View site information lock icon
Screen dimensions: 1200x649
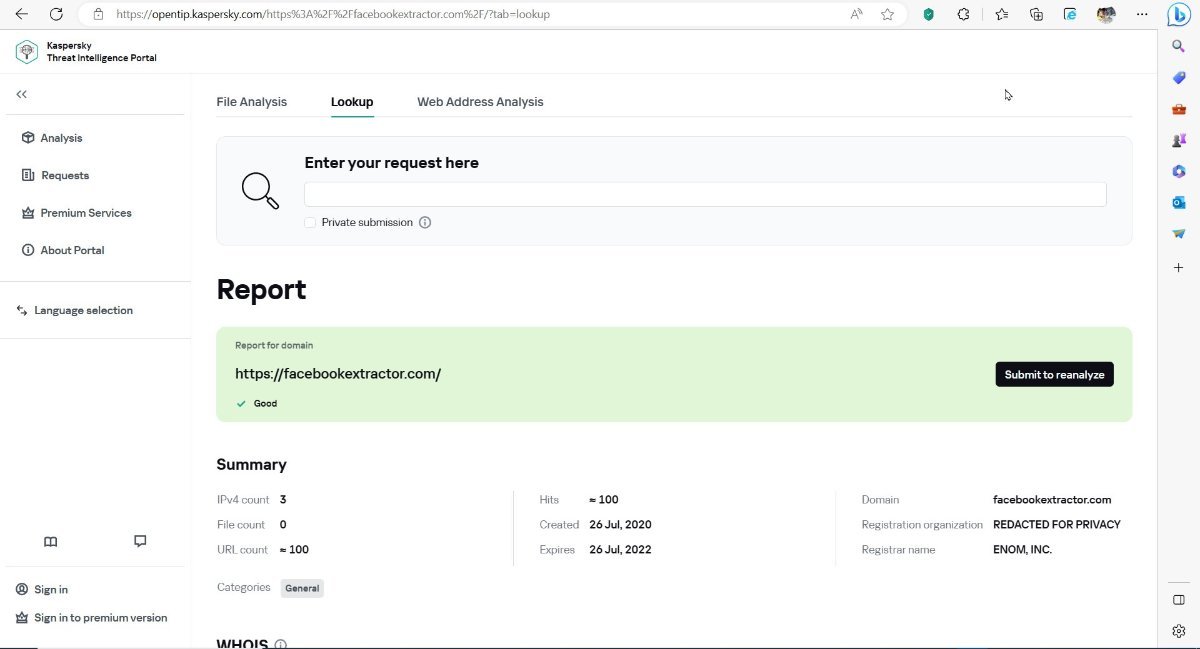(x=98, y=14)
